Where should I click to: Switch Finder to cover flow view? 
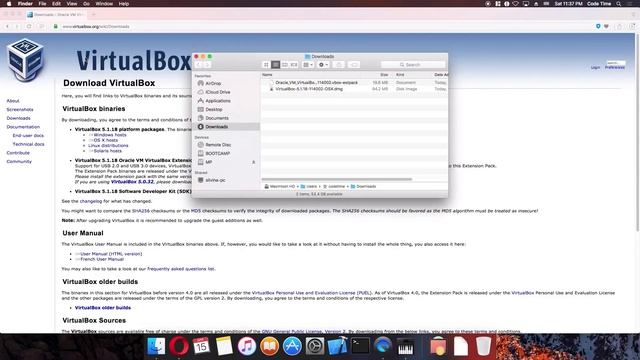[x=294, y=64]
